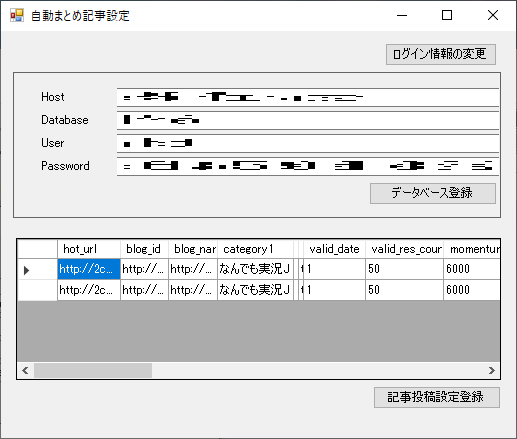Screen dimensions: 517x439
Task: Focus the User input field
Action: pos(308,143)
